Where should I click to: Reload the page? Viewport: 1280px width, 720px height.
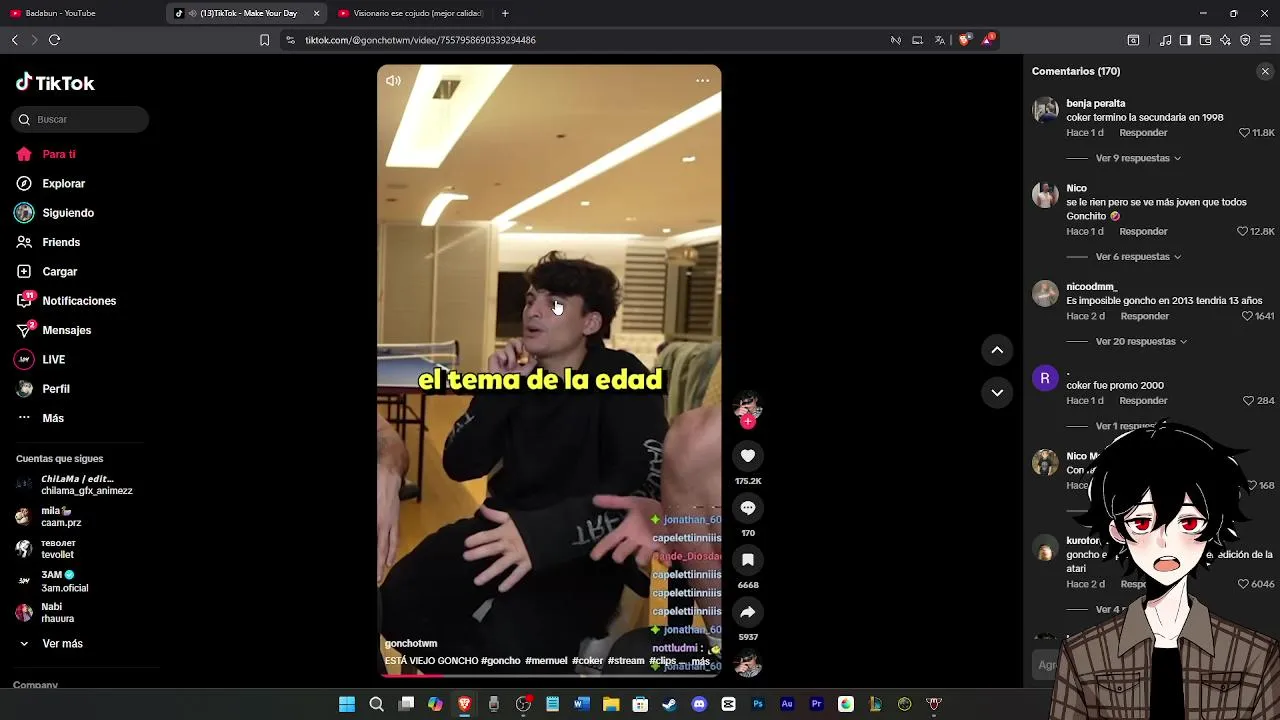coord(54,40)
